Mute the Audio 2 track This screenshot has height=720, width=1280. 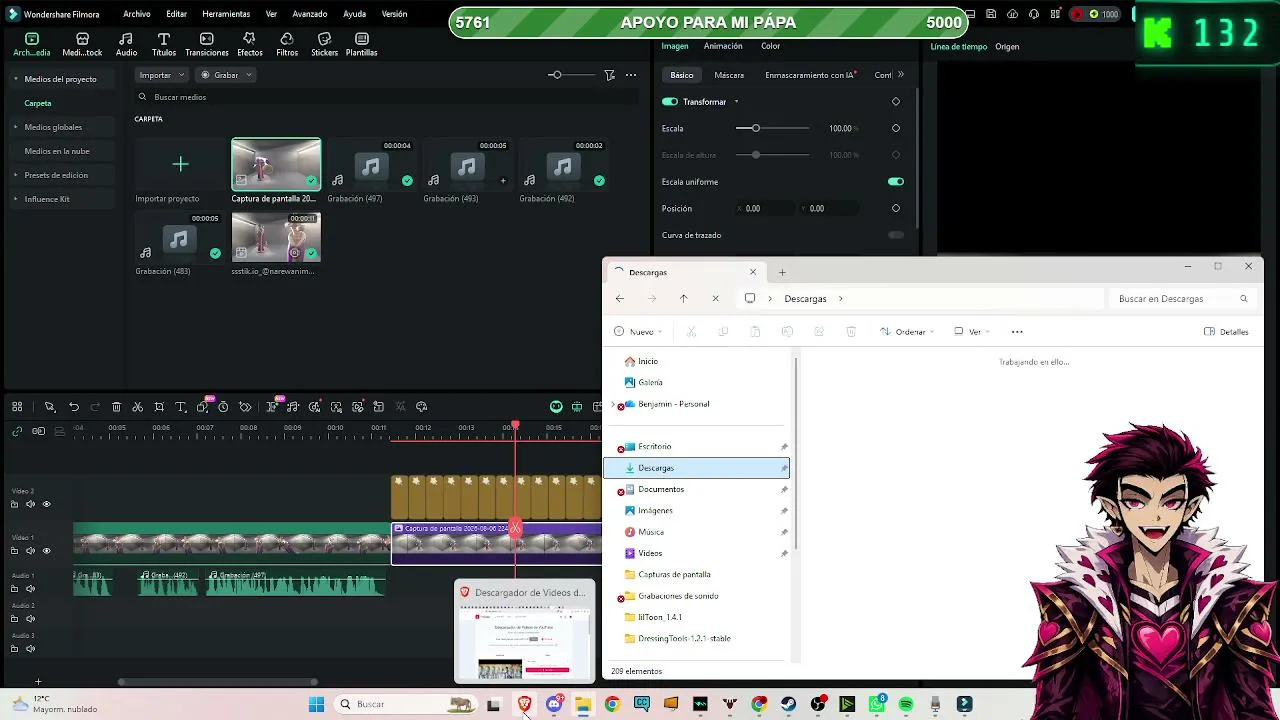tap(30, 618)
